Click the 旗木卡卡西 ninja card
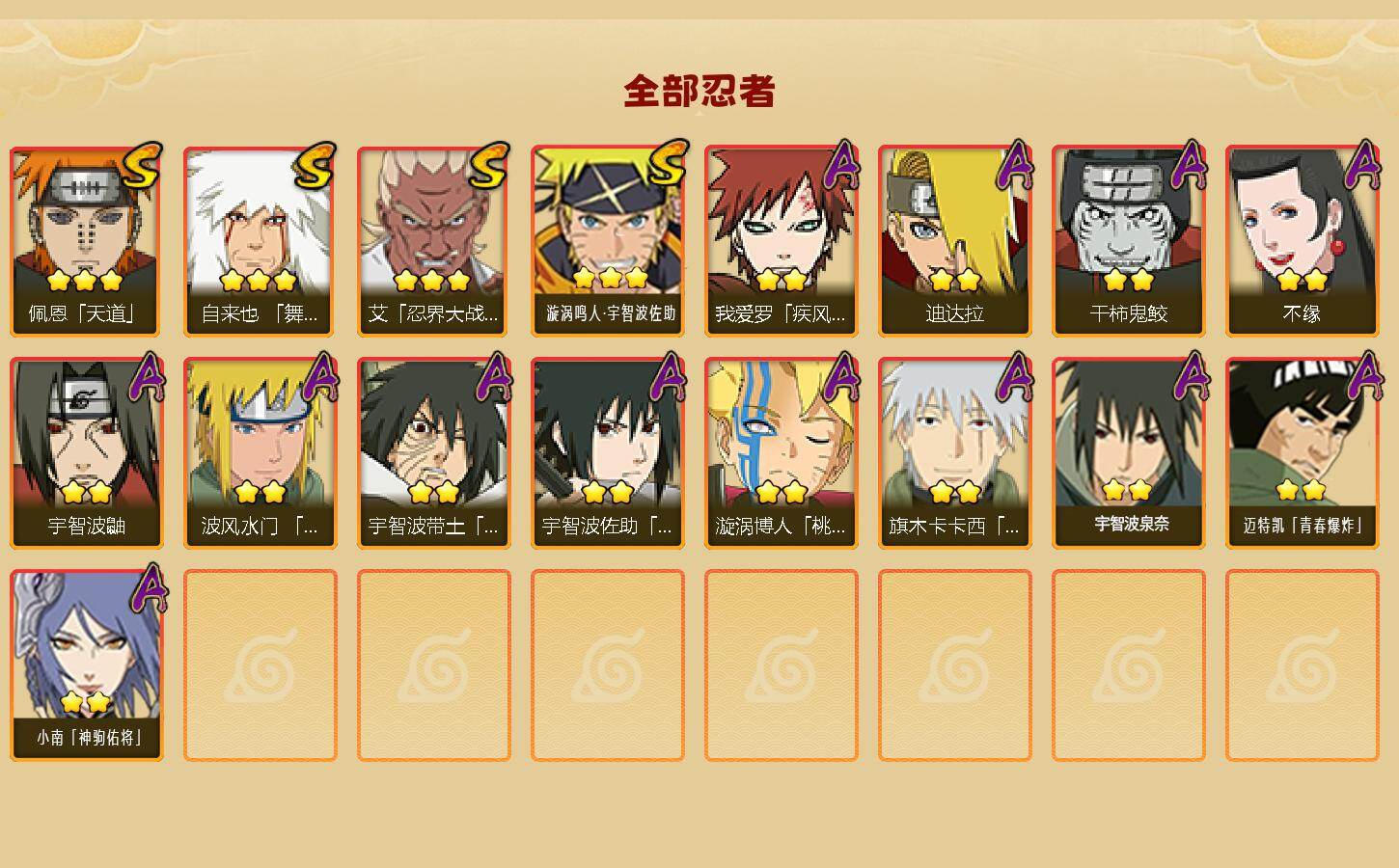The image size is (1399, 868). click(x=955, y=453)
